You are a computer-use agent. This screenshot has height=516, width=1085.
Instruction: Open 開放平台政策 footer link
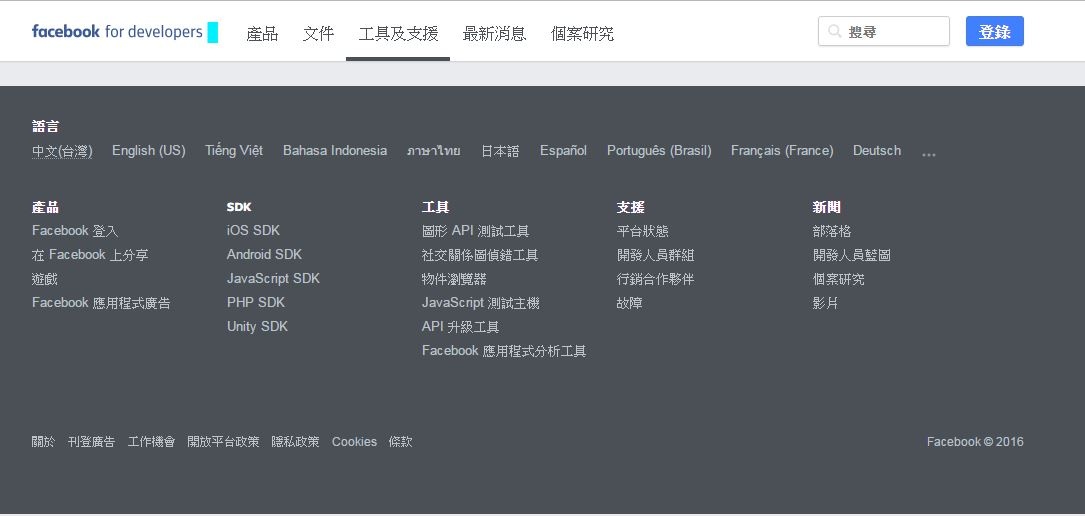pyautogui.click(x=224, y=442)
